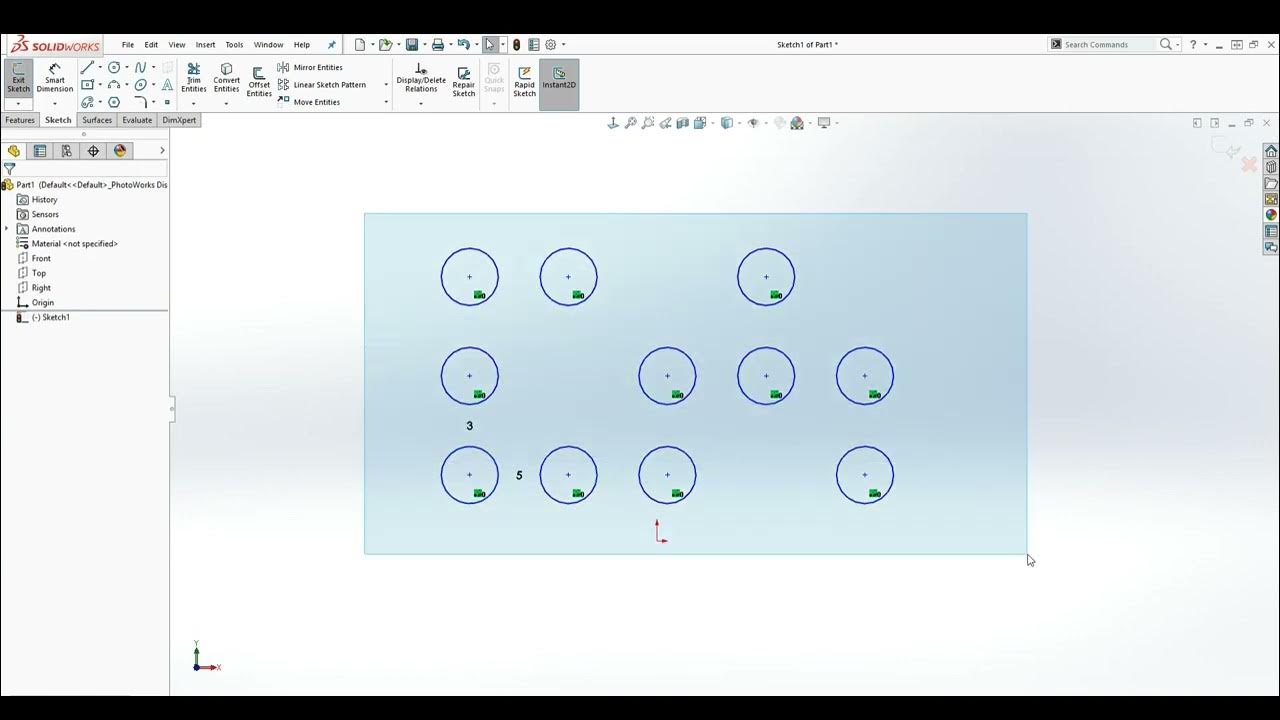This screenshot has width=1280, height=720.
Task: Expand the Move Entities dropdown arrow
Action: (x=386, y=102)
